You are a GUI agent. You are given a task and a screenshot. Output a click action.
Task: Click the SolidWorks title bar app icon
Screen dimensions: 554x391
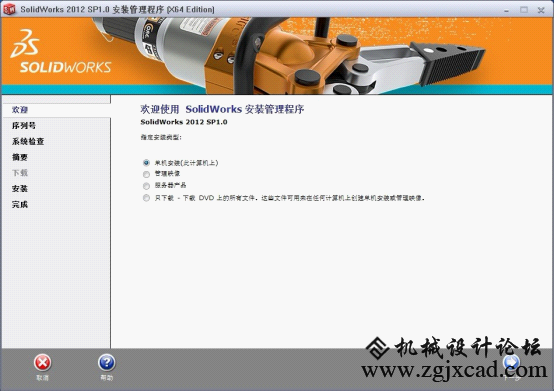coord(9,10)
